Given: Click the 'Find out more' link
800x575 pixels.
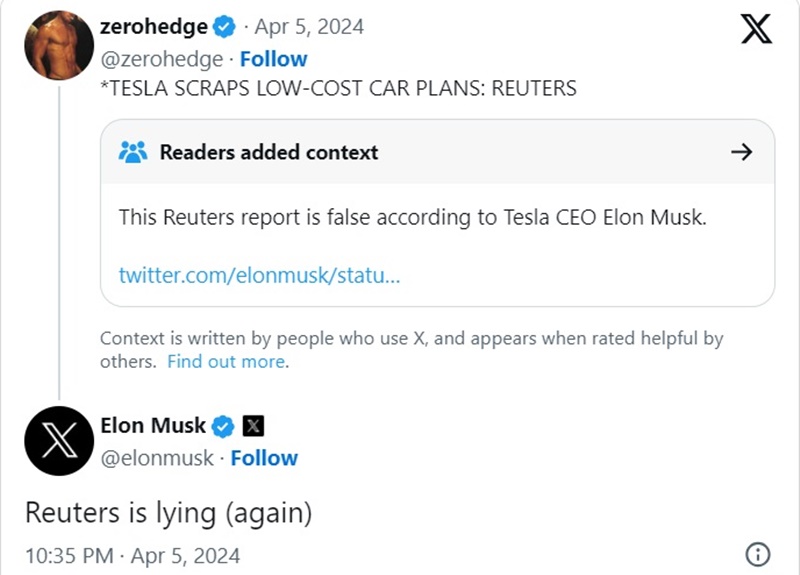Looking at the screenshot, I should pos(226,362).
